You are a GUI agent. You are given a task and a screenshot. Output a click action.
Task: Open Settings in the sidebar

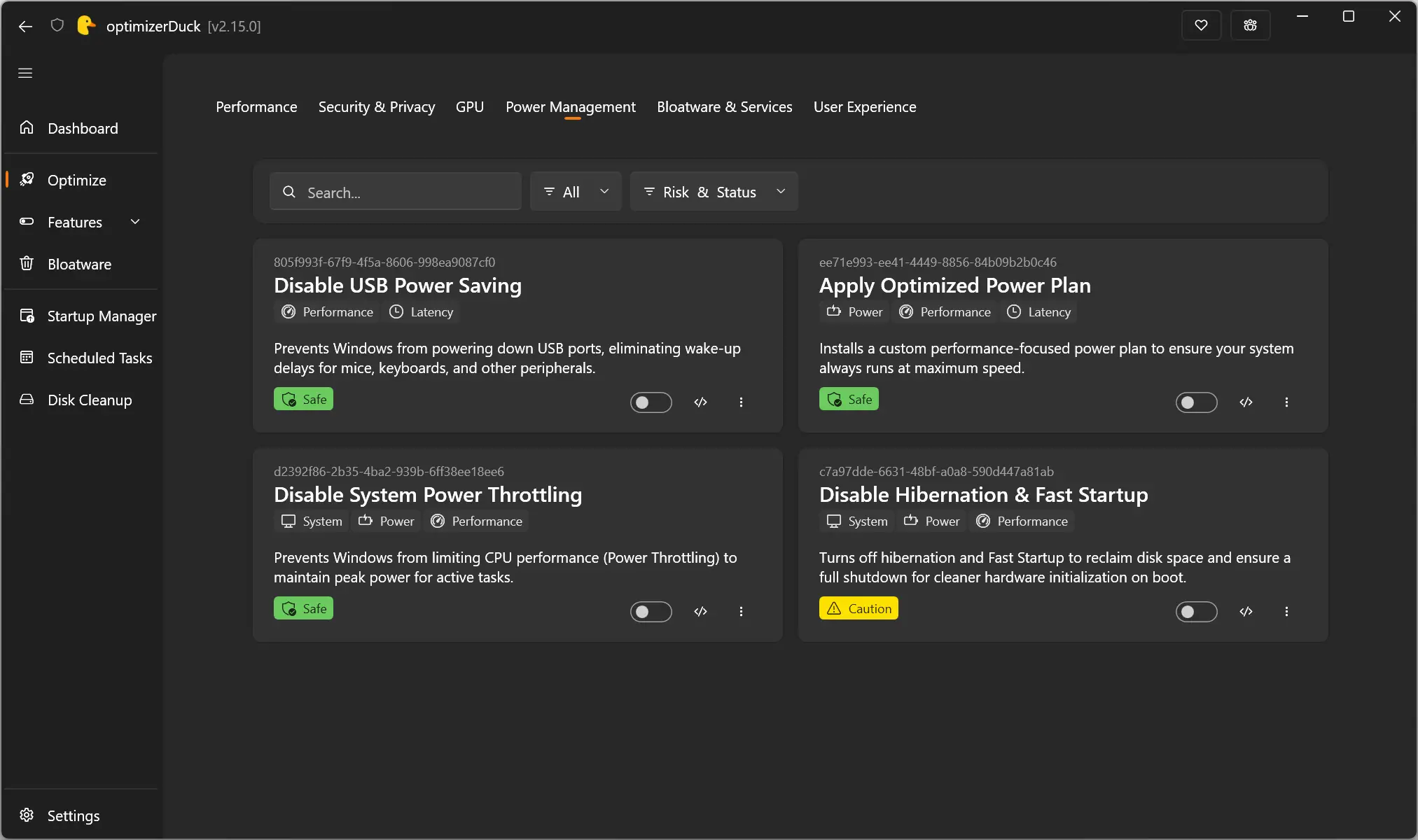tap(81, 815)
